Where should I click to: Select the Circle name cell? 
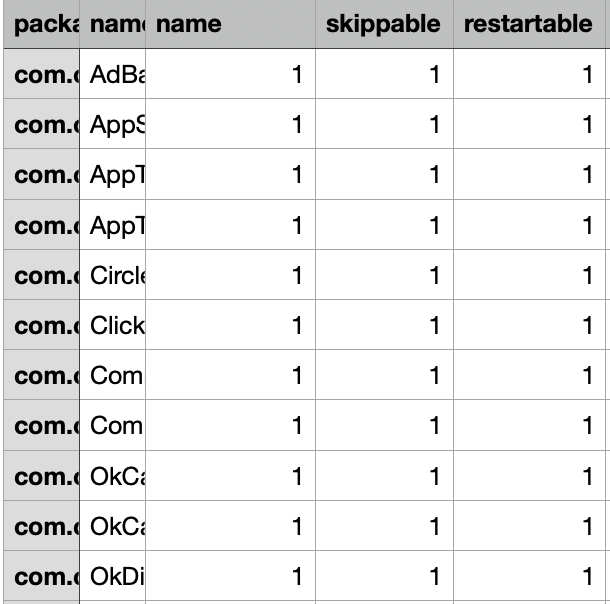pos(112,275)
